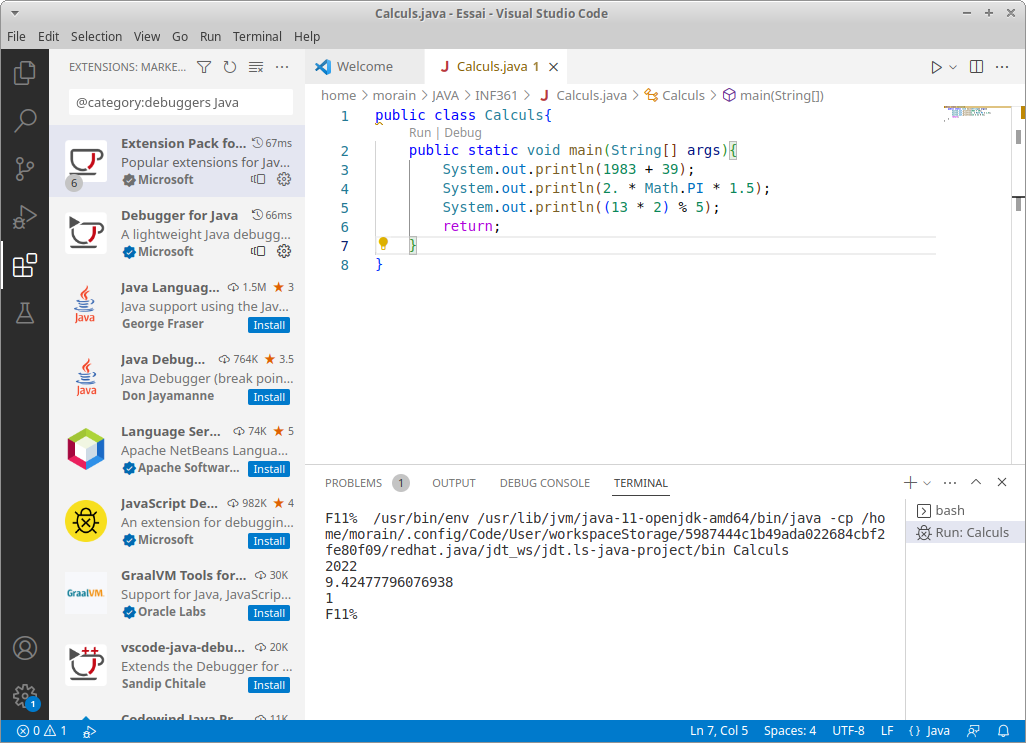The image size is (1026, 743).
Task: Open the Selection menu
Action: [96, 37]
